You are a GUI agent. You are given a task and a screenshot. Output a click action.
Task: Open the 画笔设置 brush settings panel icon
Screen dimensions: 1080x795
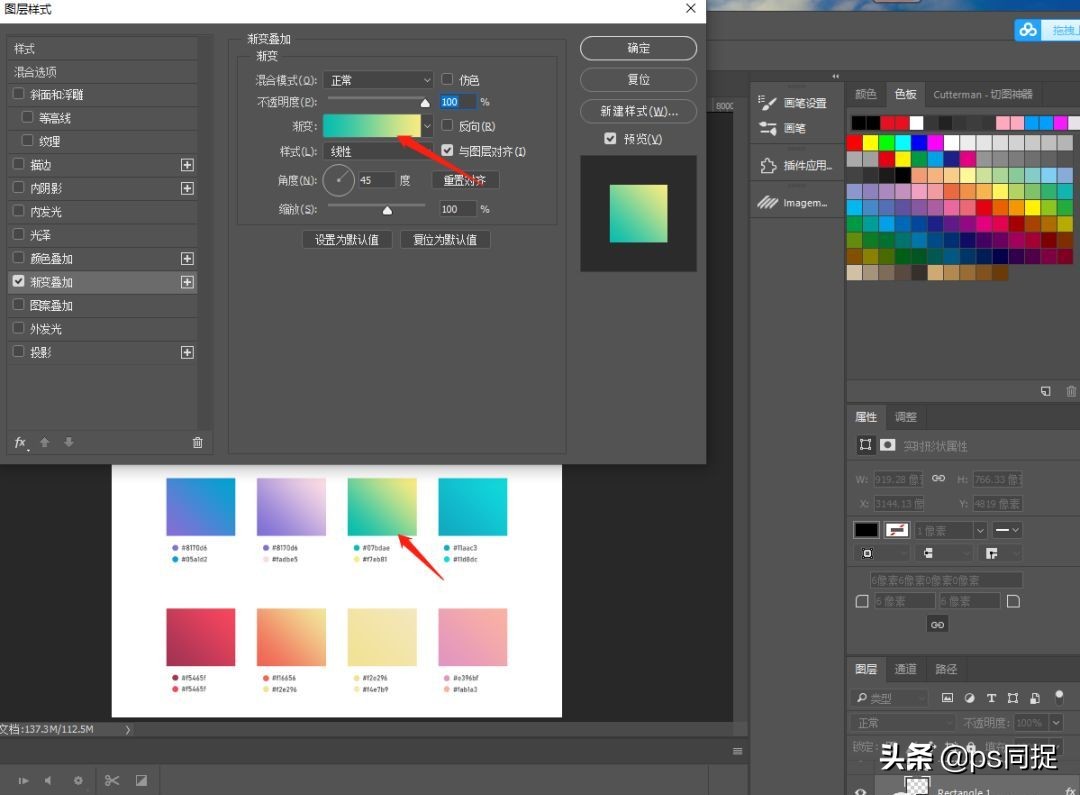click(x=768, y=103)
